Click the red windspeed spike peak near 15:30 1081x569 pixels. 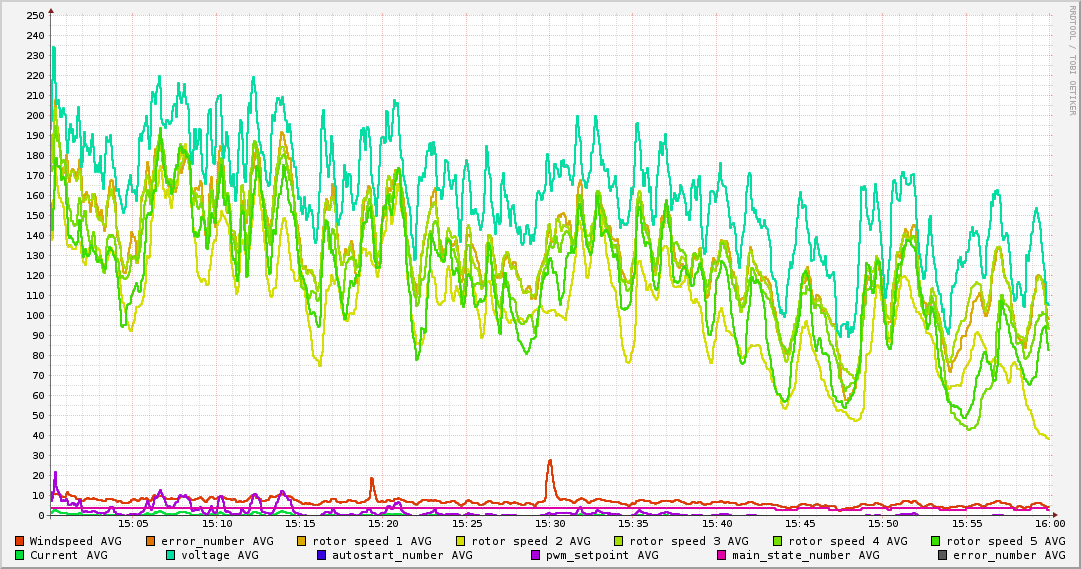tap(550, 461)
